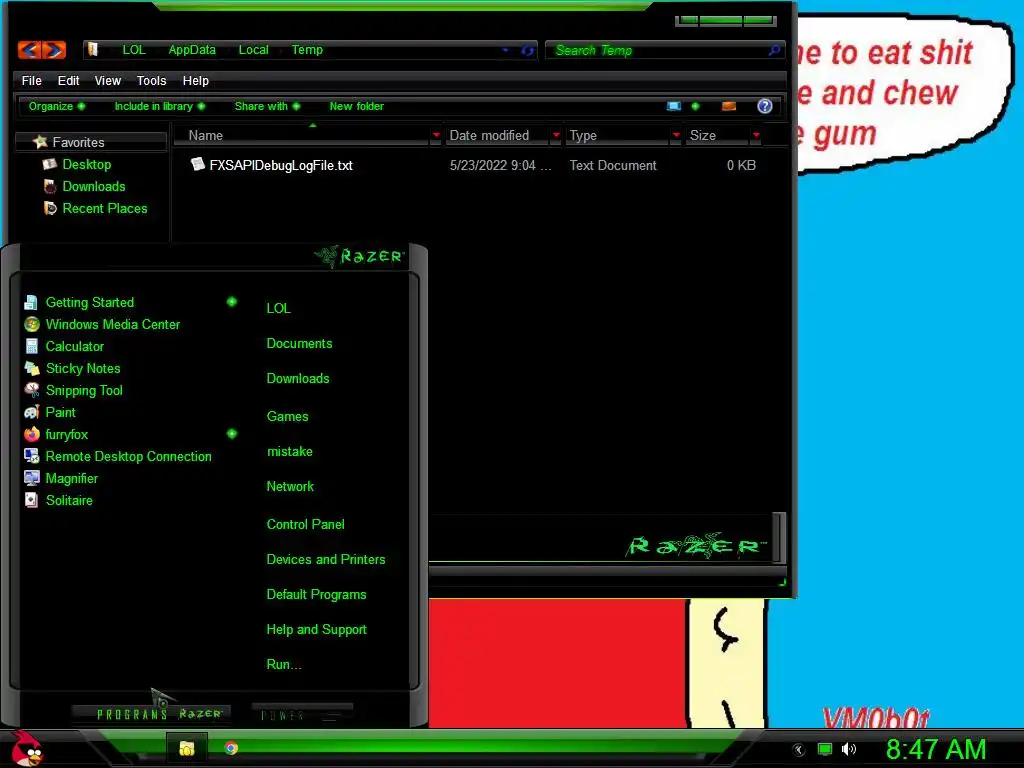Screen dimensions: 1024x768
Task: Open Network from Start menu
Action: pos(290,487)
